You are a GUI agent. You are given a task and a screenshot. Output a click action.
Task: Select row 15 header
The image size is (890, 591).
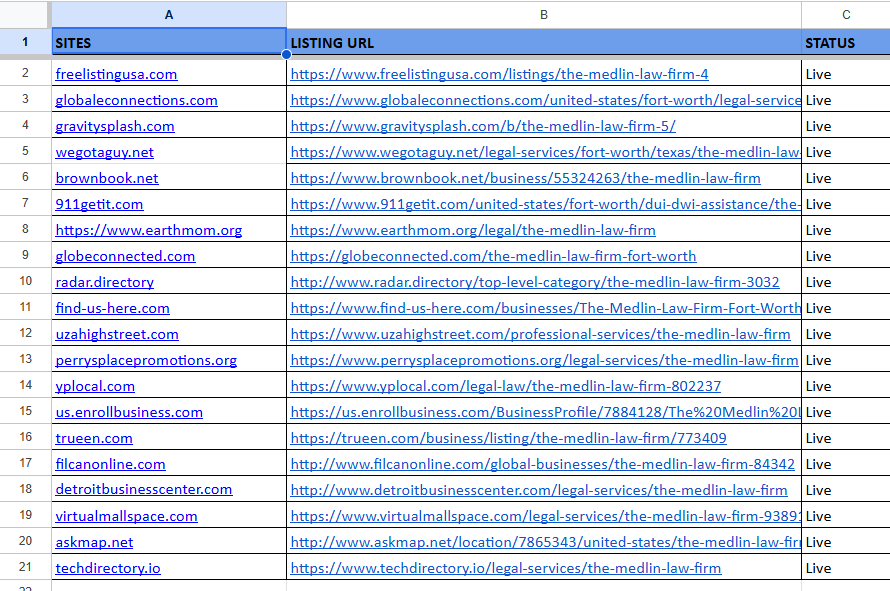tap(25, 411)
